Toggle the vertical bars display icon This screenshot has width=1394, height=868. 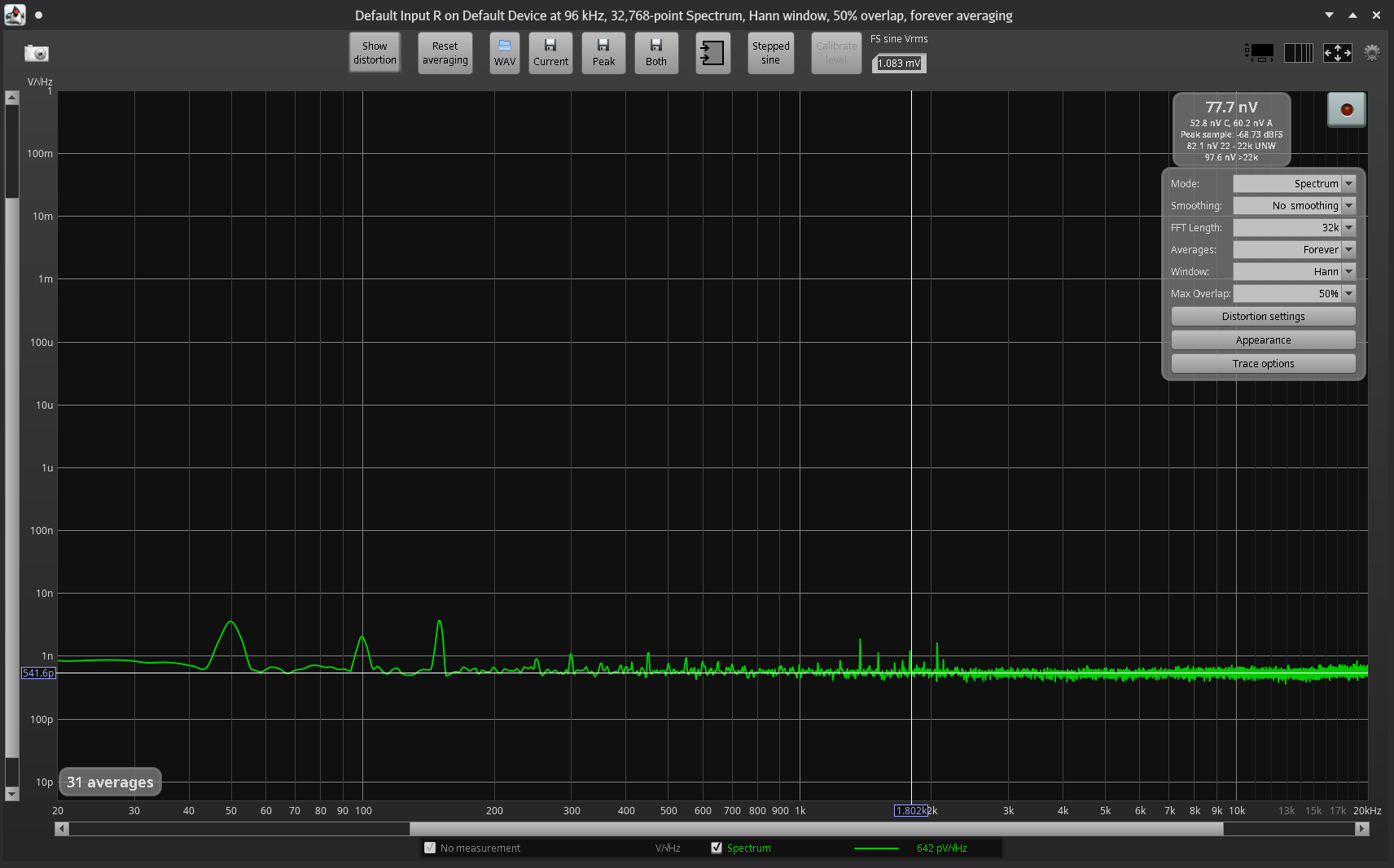click(1299, 53)
